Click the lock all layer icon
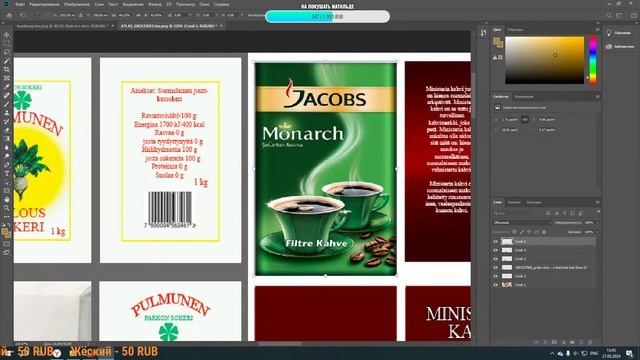Screen dimensions: 640x360 pos(544,232)
